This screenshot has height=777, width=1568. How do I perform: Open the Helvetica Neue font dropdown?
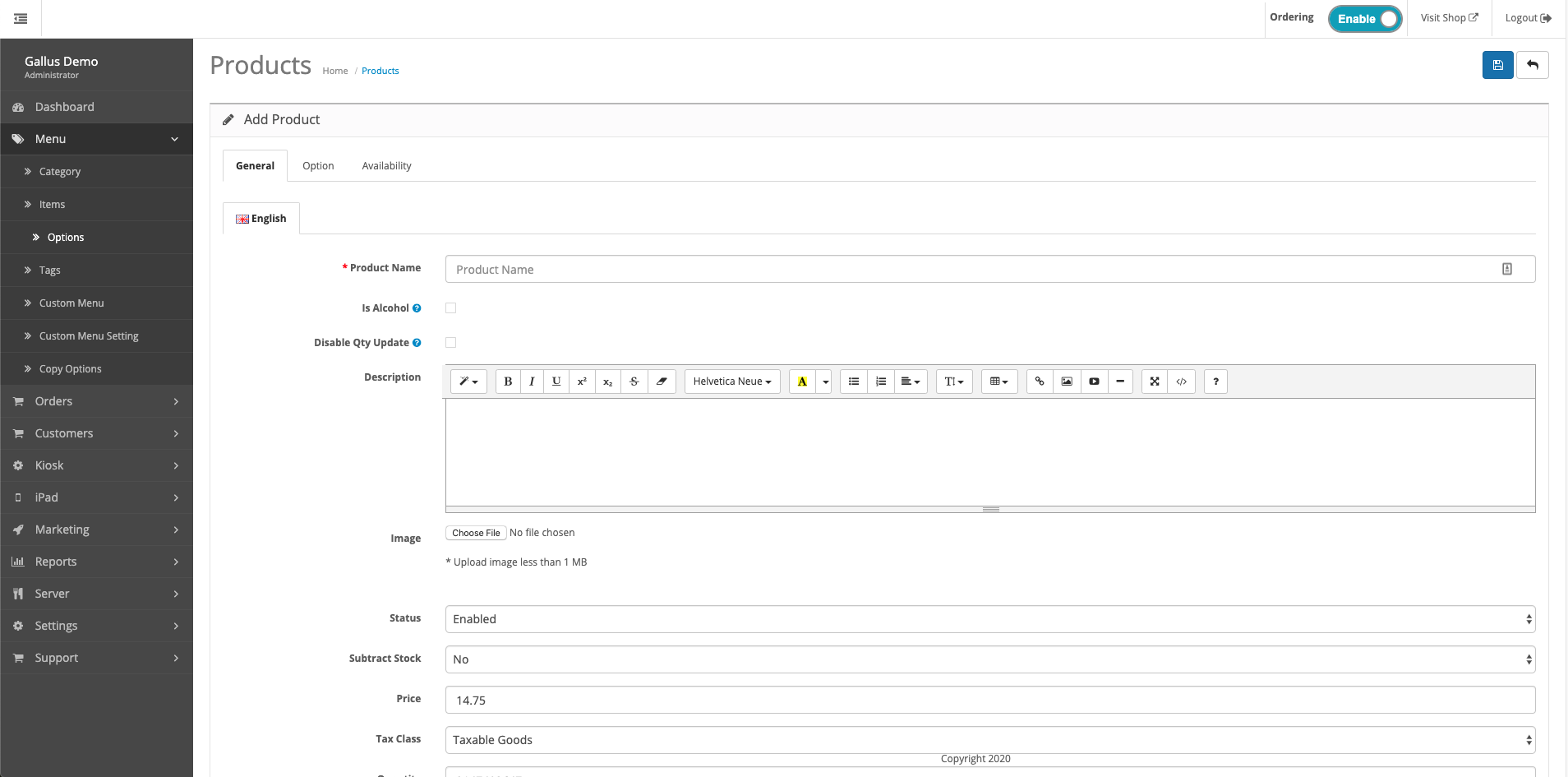point(732,382)
